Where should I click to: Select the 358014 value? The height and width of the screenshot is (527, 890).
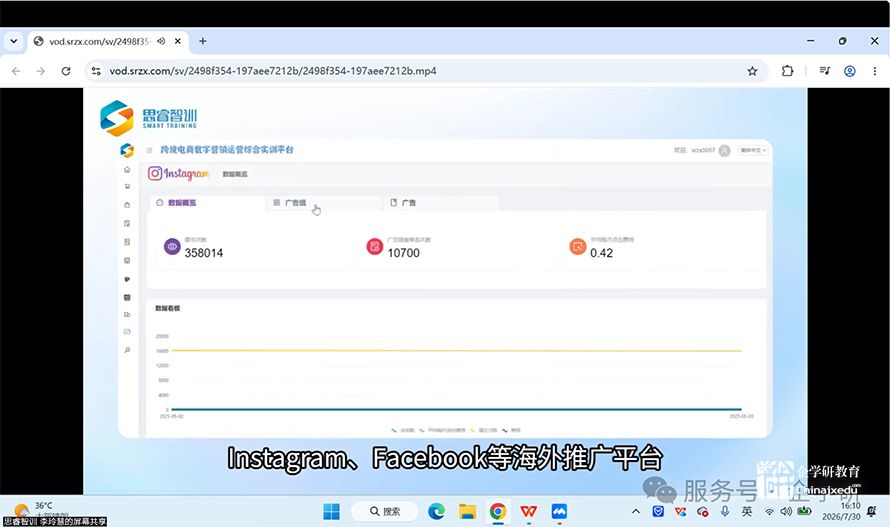204,253
